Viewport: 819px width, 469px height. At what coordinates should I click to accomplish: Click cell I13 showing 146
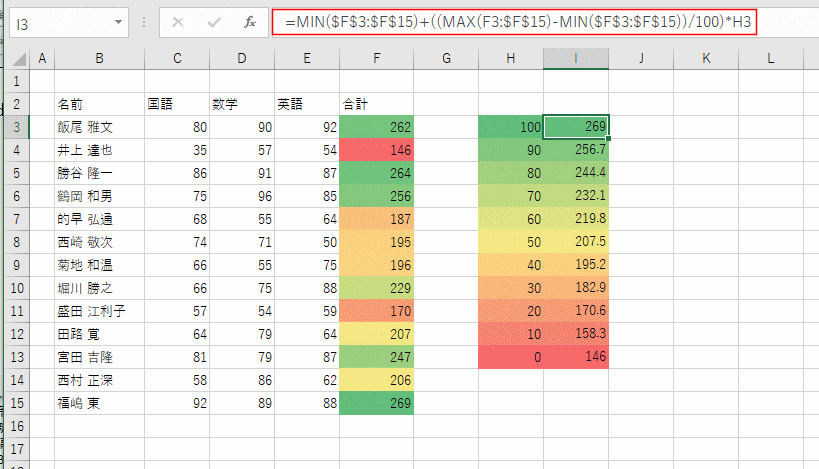point(576,357)
